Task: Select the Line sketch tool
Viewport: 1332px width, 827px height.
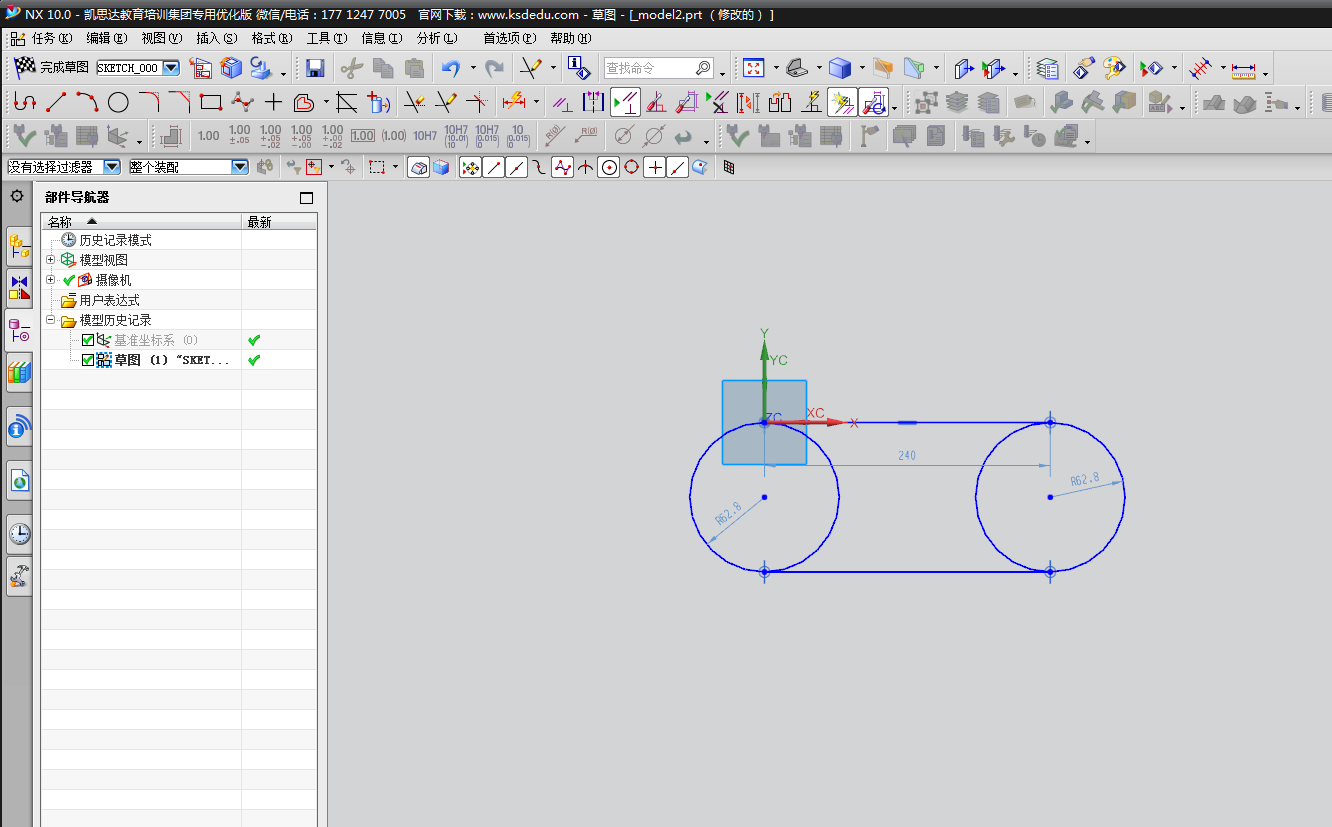Action: click(x=56, y=102)
